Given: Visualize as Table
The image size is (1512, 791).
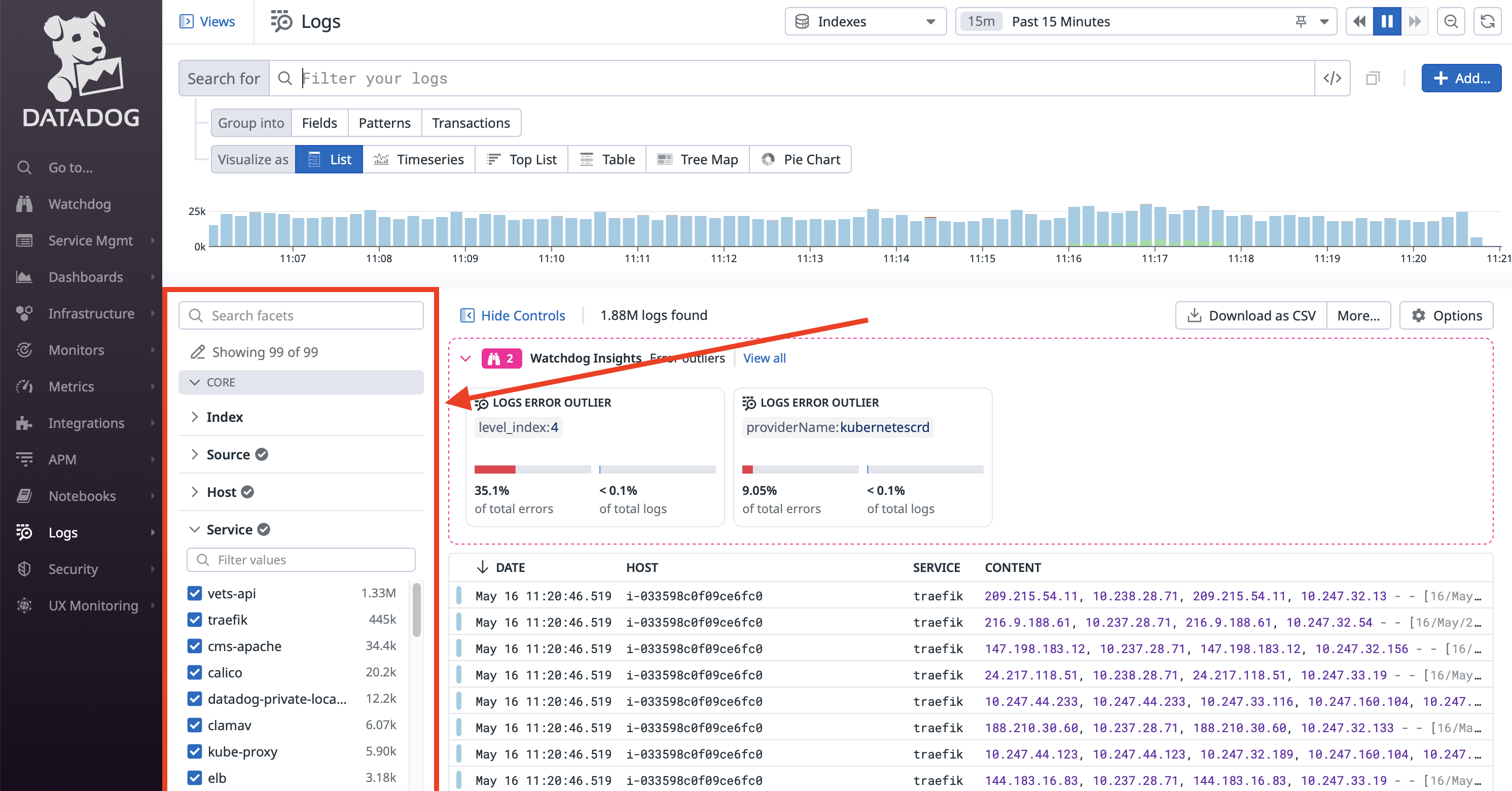Looking at the screenshot, I should pos(607,160).
